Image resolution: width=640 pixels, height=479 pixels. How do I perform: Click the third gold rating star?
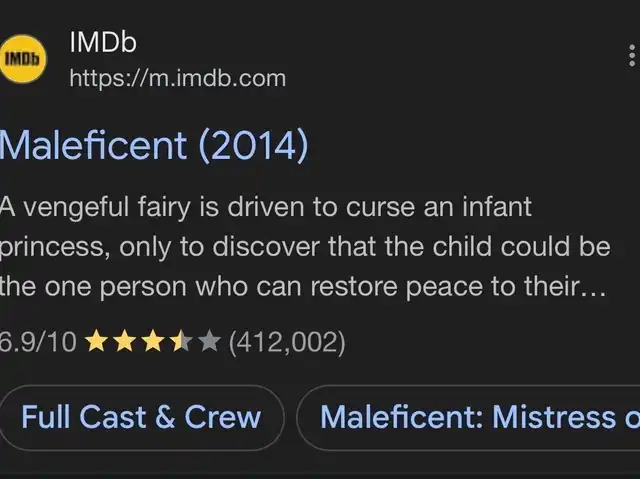point(153,342)
